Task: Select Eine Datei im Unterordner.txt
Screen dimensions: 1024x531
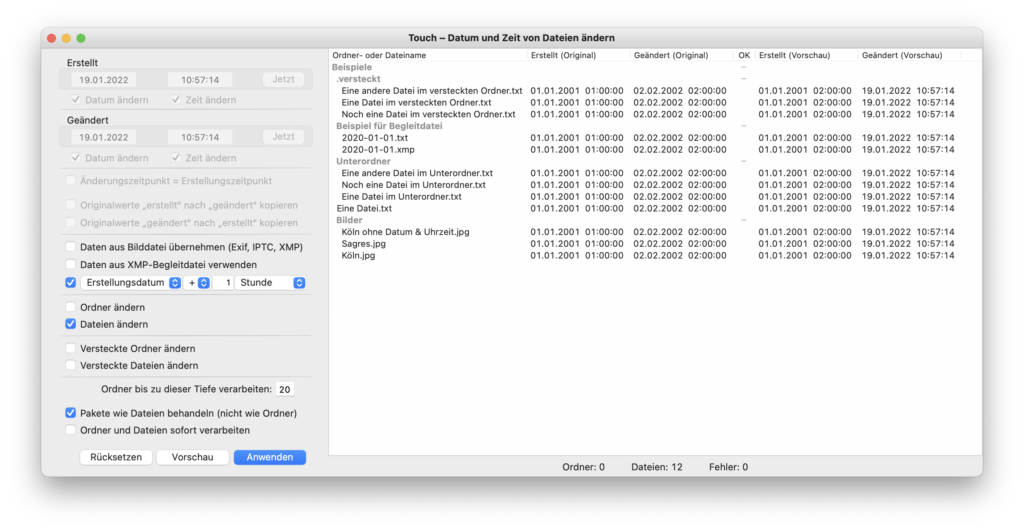Action: [x=656, y=197]
